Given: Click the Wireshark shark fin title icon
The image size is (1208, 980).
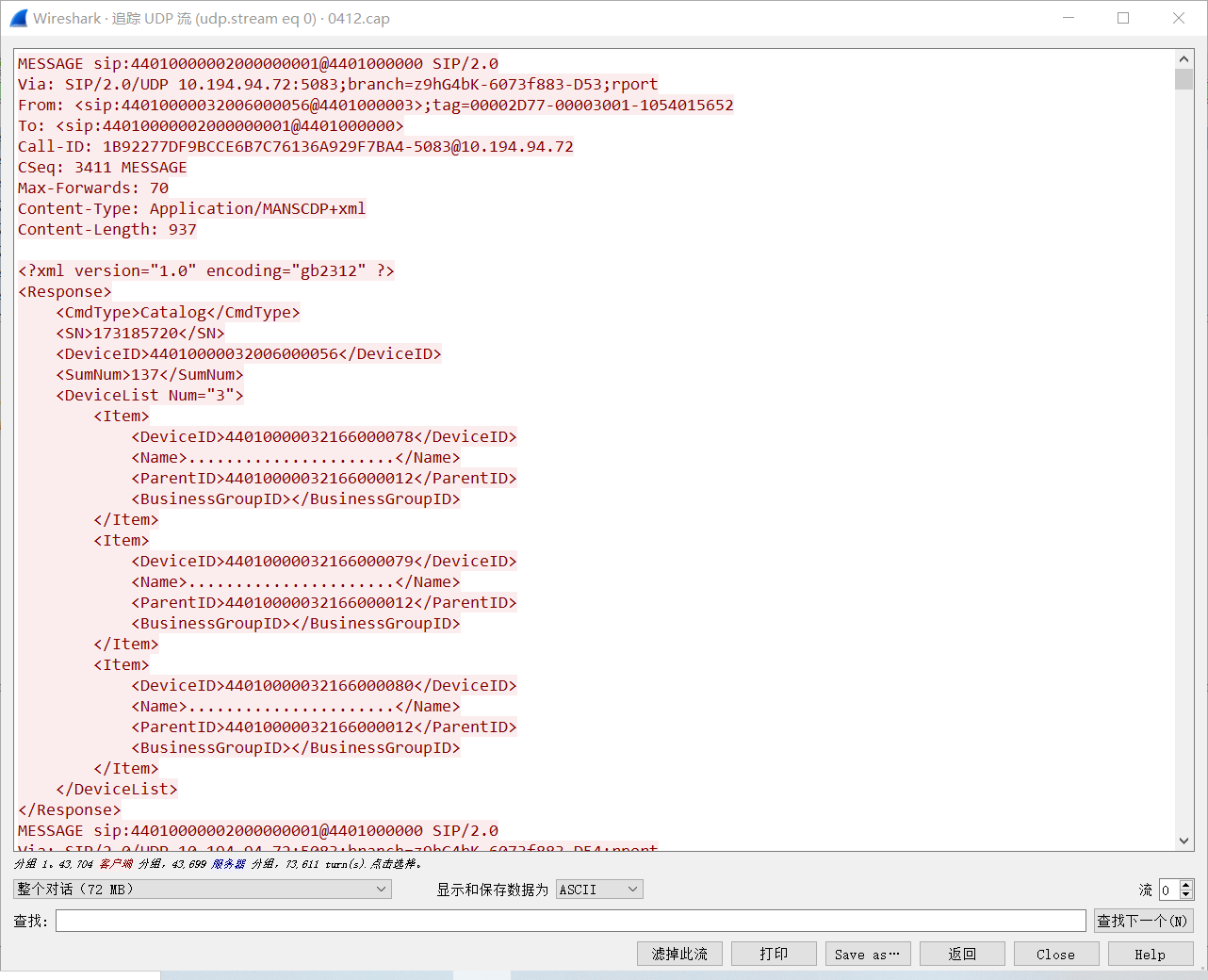Looking at the screenshot, I should (x=19, y=18).
